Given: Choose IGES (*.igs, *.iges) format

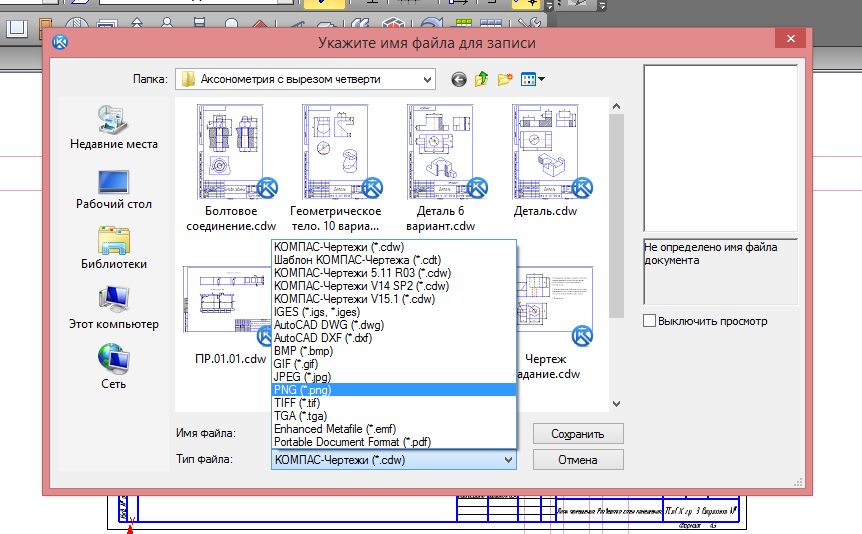Looking at the screenshot, I should coord(394,312).
